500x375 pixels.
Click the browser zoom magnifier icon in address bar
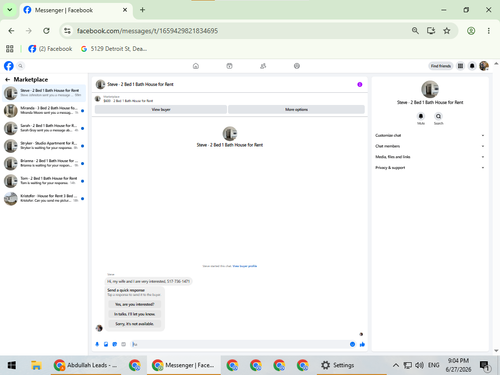point(415,31)
